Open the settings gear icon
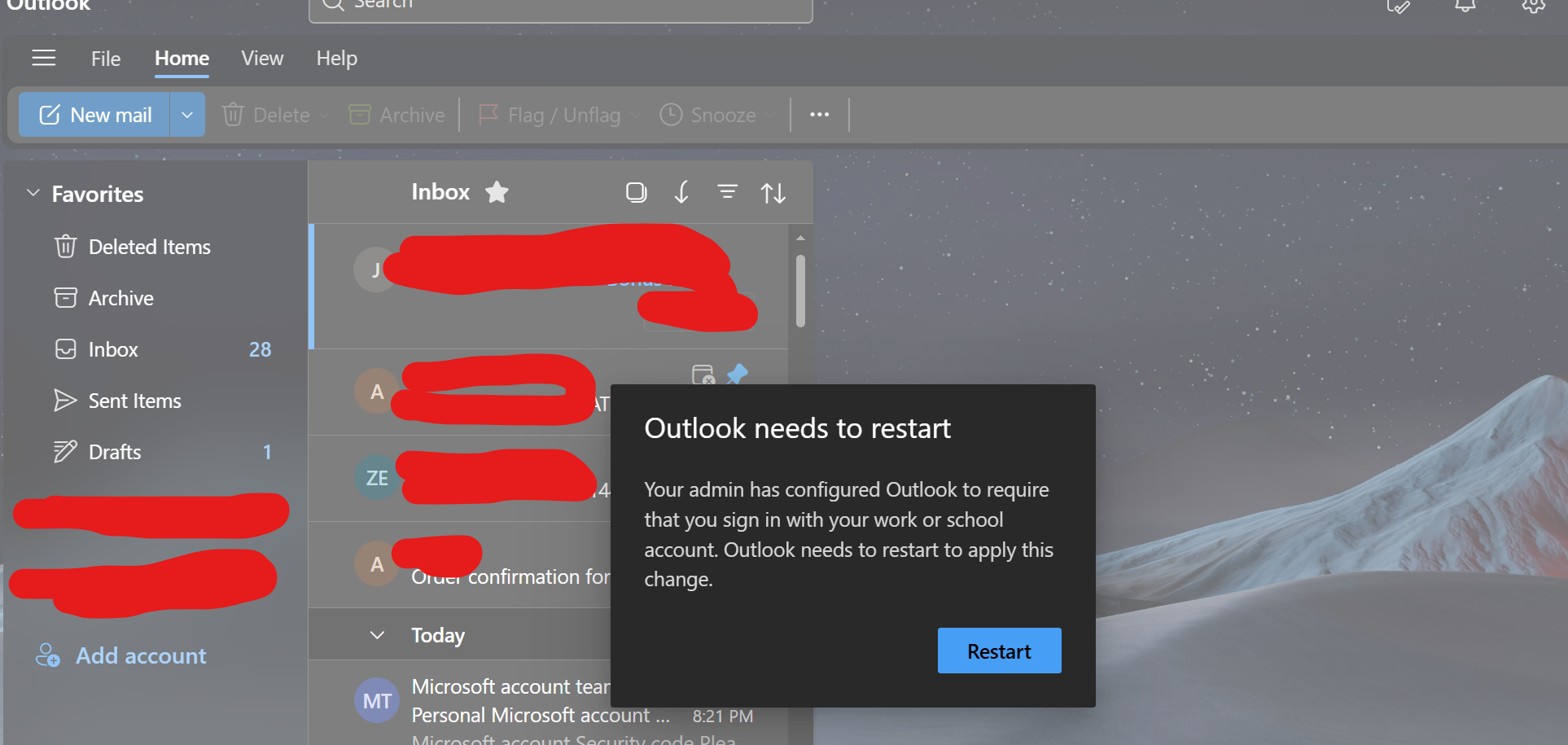The image size is (1568, 745). pos(1534,5)
